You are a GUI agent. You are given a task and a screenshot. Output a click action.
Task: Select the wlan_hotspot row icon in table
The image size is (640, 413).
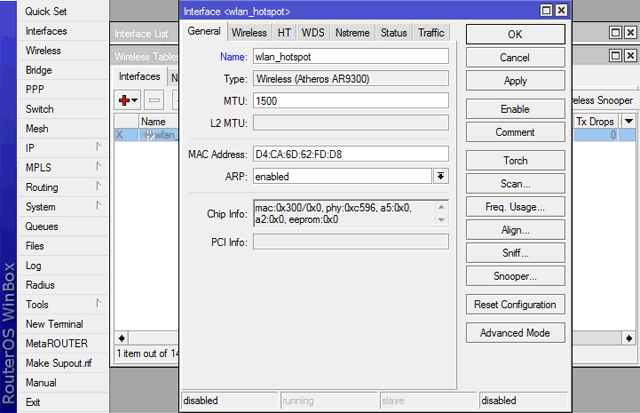[148, 135]
